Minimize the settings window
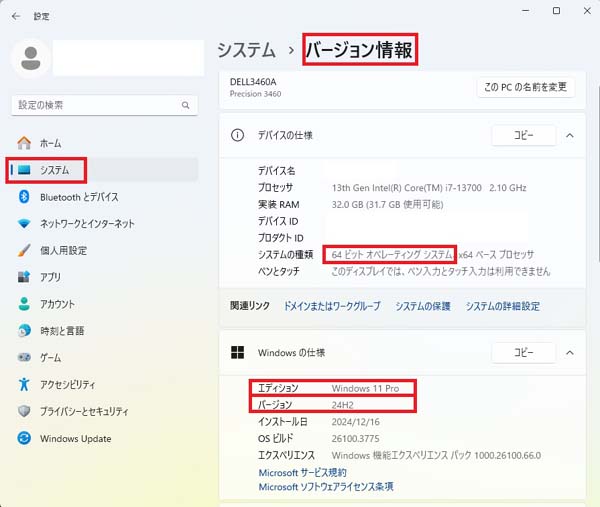 526,11
